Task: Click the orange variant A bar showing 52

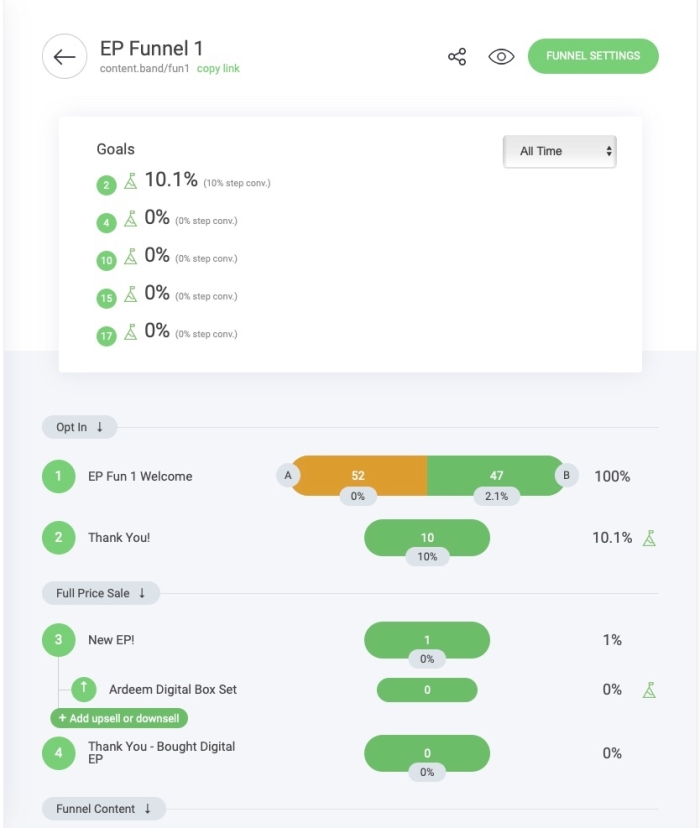Action: (x=359, y=475)
